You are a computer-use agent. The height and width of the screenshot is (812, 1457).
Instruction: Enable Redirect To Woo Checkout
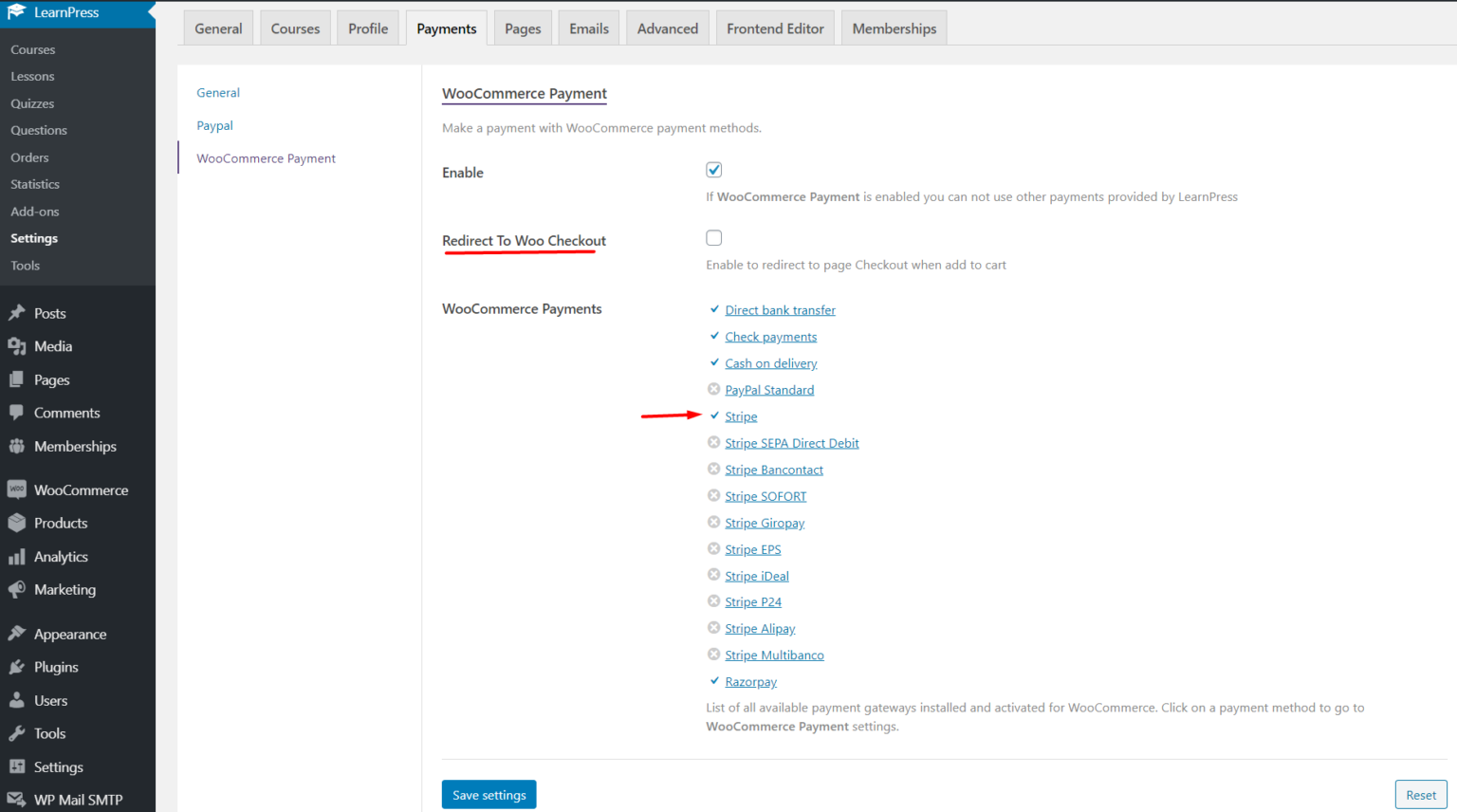[713, 237]
